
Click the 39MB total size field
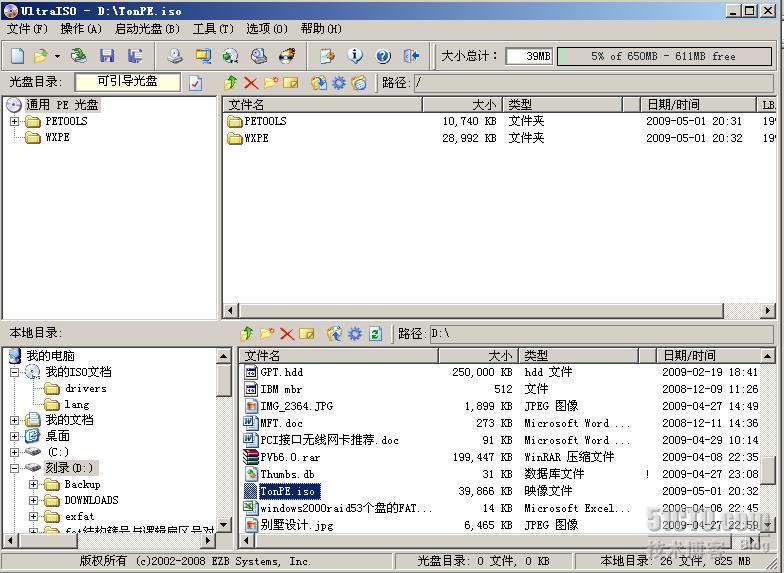(x=529, y=56)
